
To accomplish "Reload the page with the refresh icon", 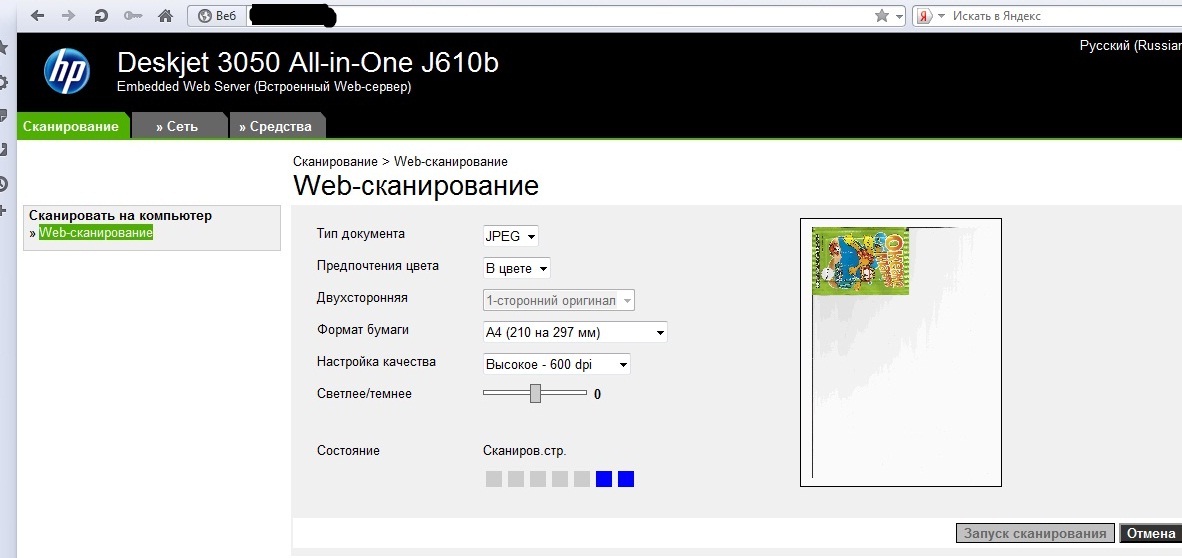I will (100, 16).
